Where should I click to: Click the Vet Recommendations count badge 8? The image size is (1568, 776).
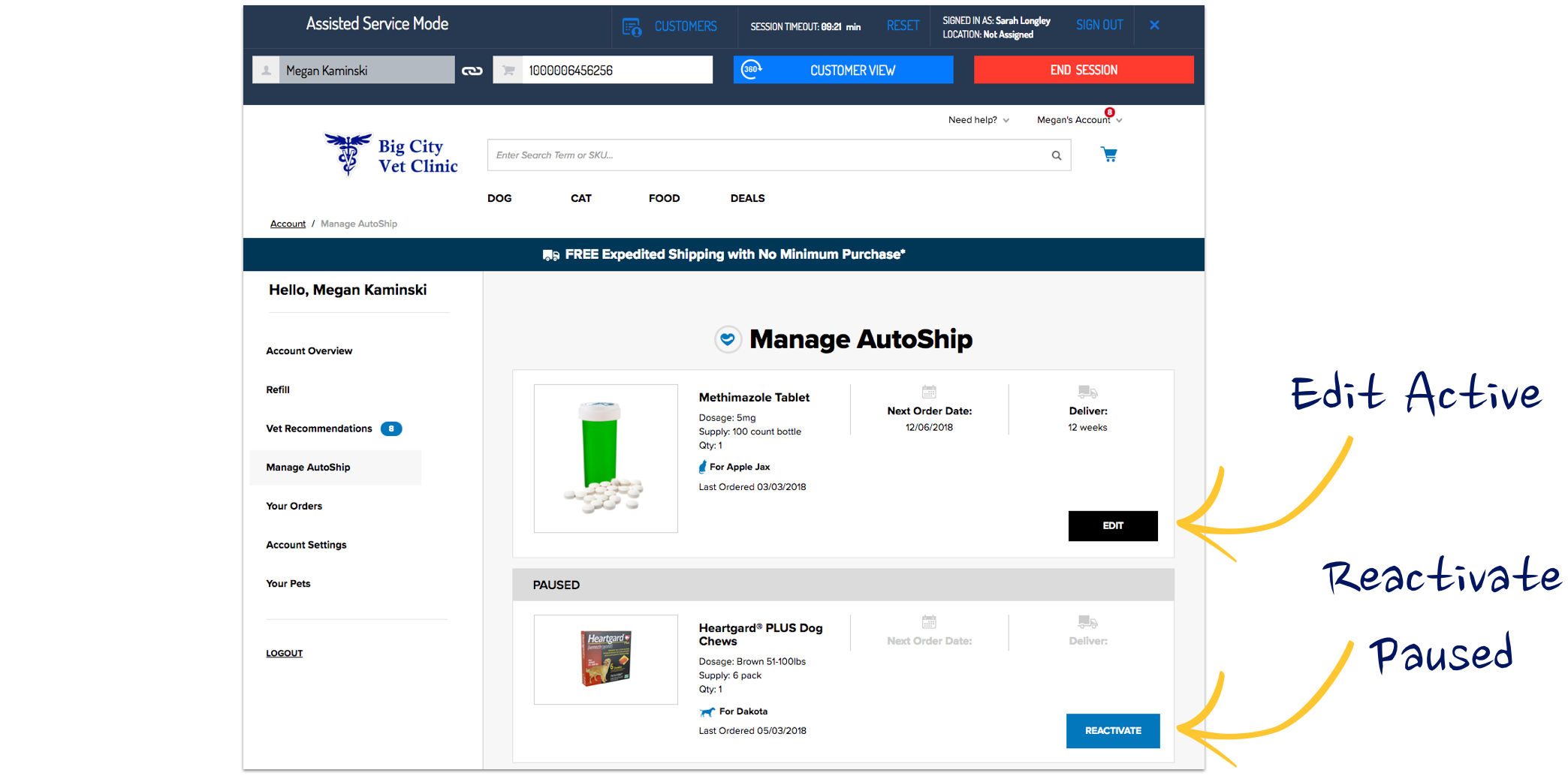[x=391, y=429]
